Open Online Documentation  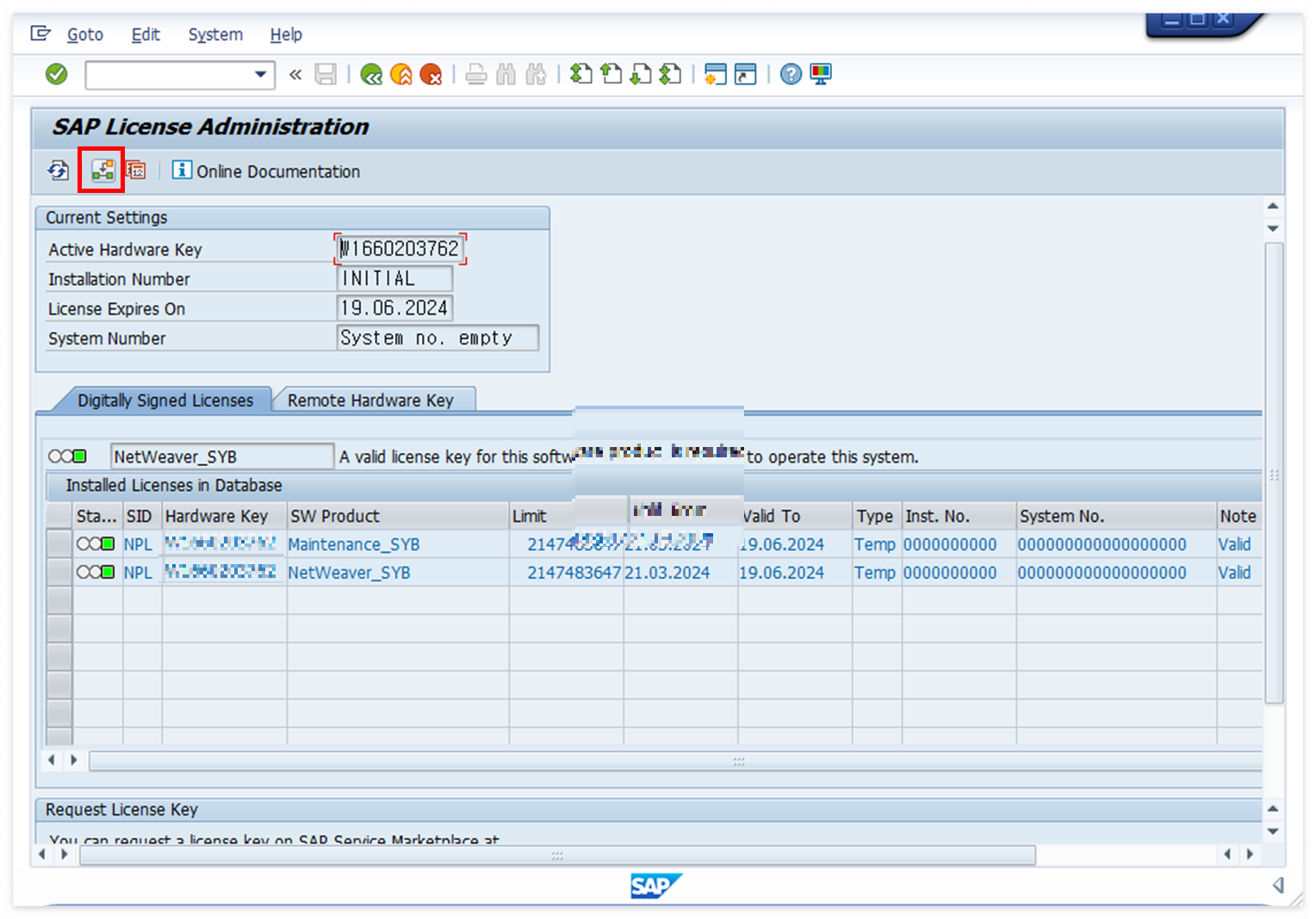[x=266, y=171]
